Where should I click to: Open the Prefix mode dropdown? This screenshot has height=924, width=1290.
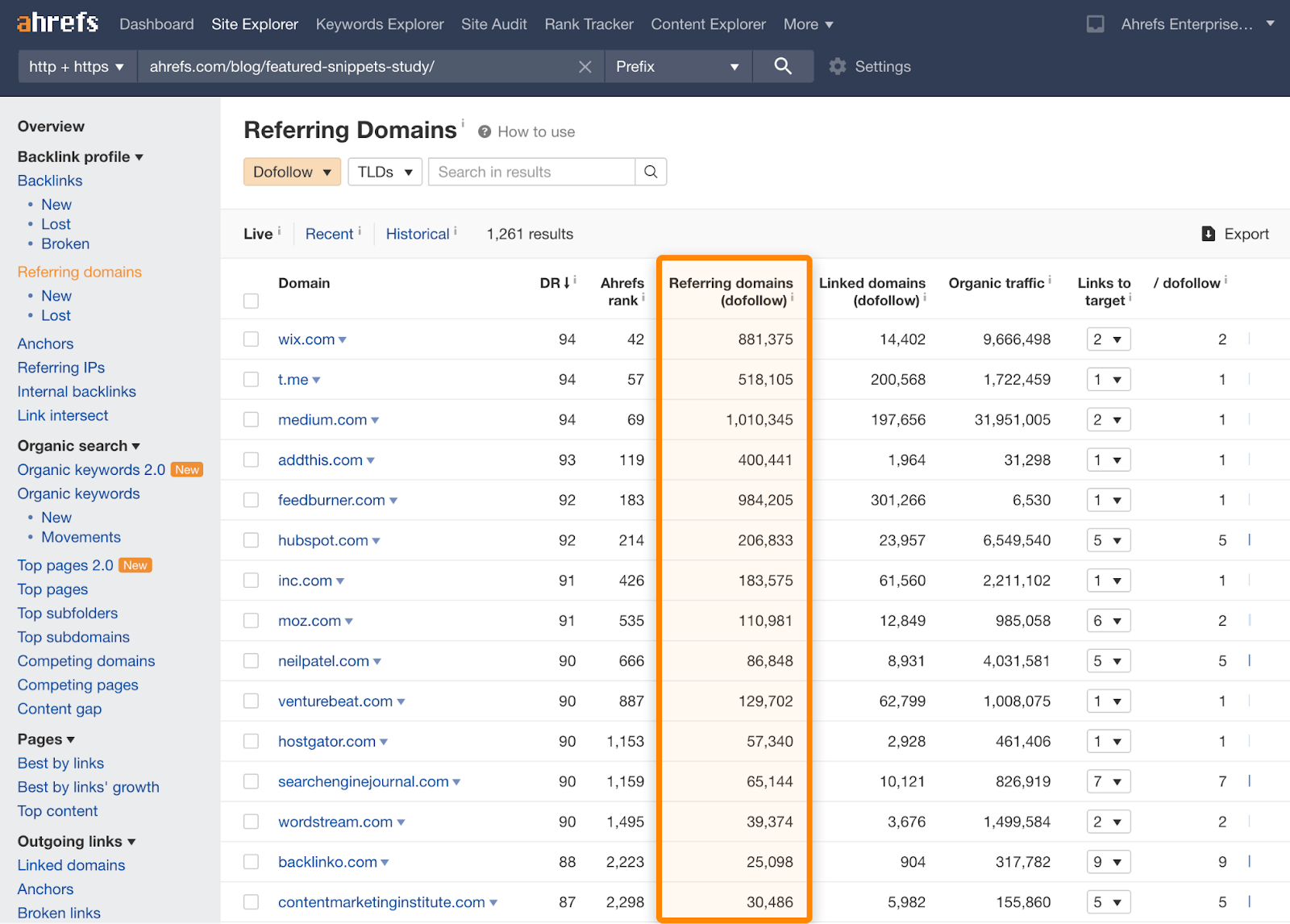tap(677, 67)
